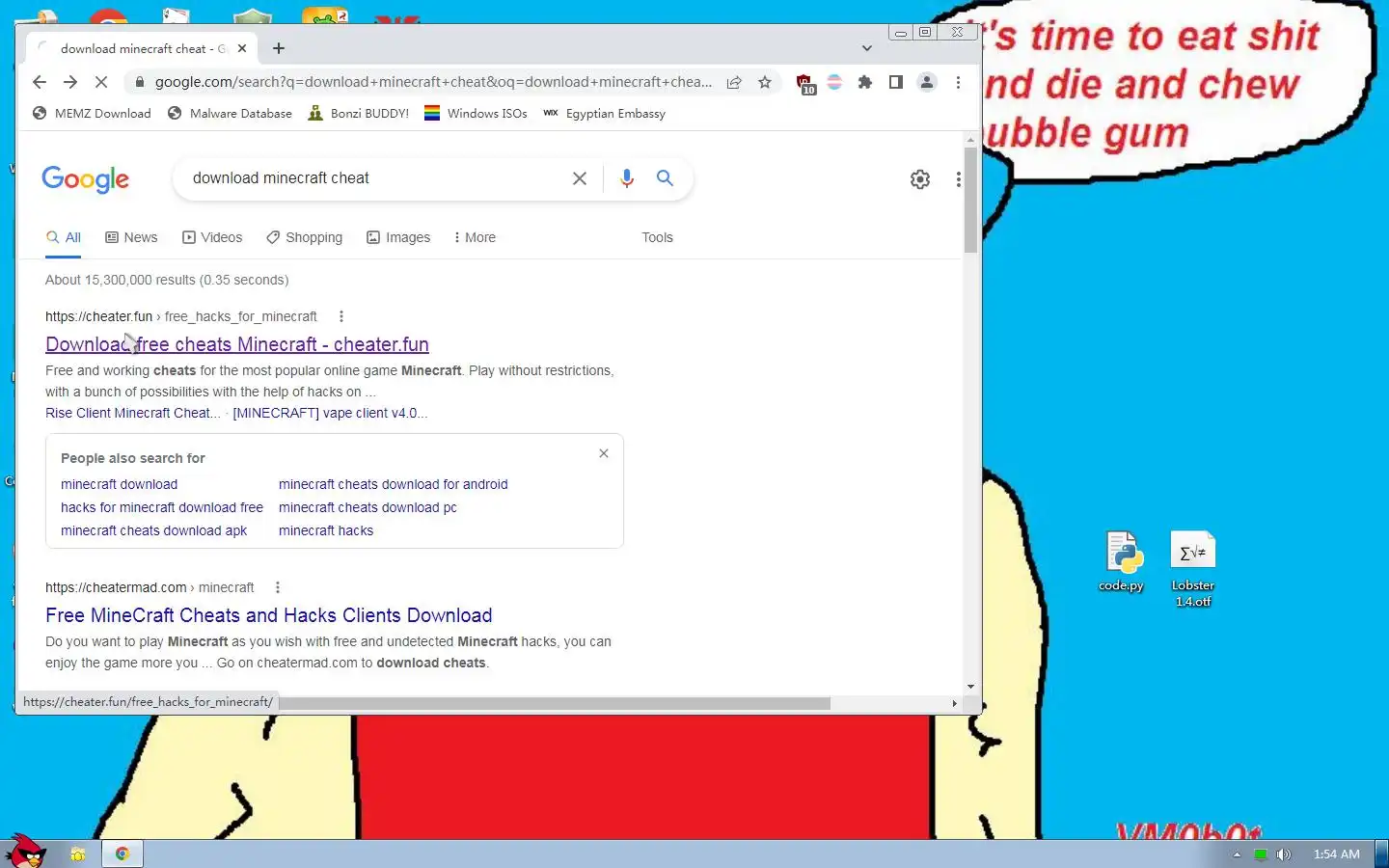Search minecraft cheats download for android
Viewport: 1389px width, 868px height.
pos(393,484)
